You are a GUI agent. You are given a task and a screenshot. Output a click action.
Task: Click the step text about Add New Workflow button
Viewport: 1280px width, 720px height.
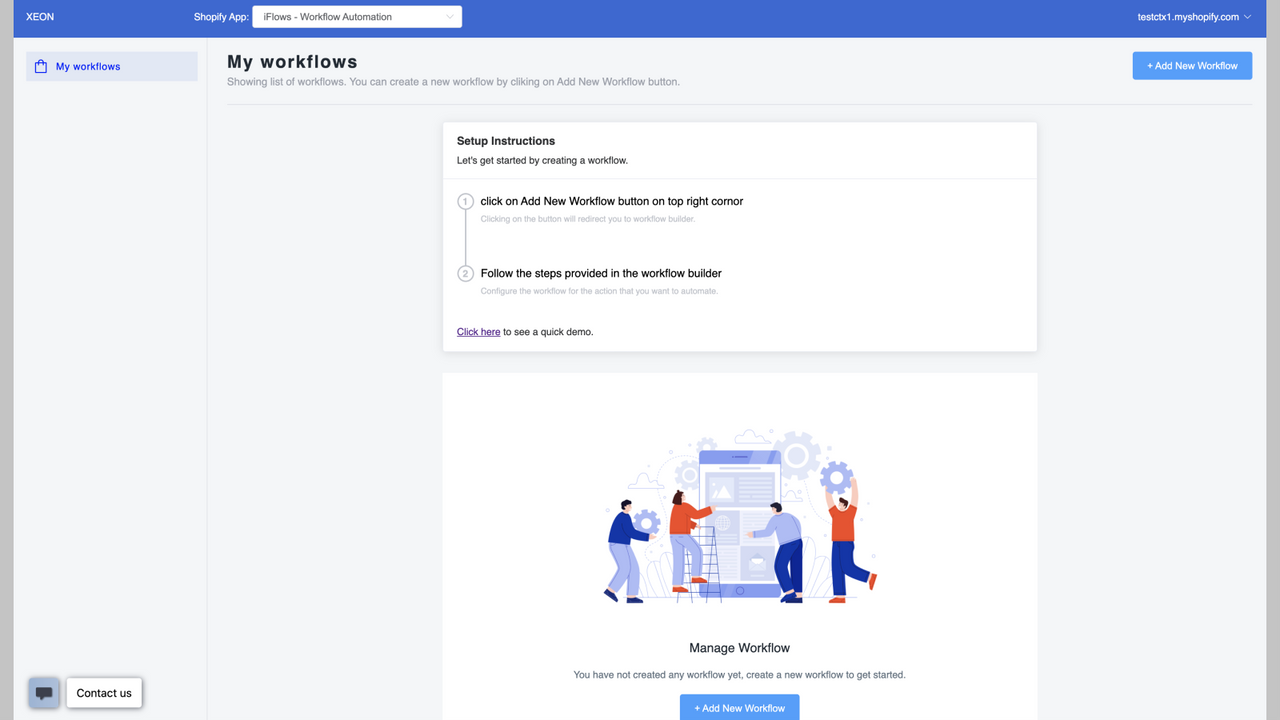(611, 201)
